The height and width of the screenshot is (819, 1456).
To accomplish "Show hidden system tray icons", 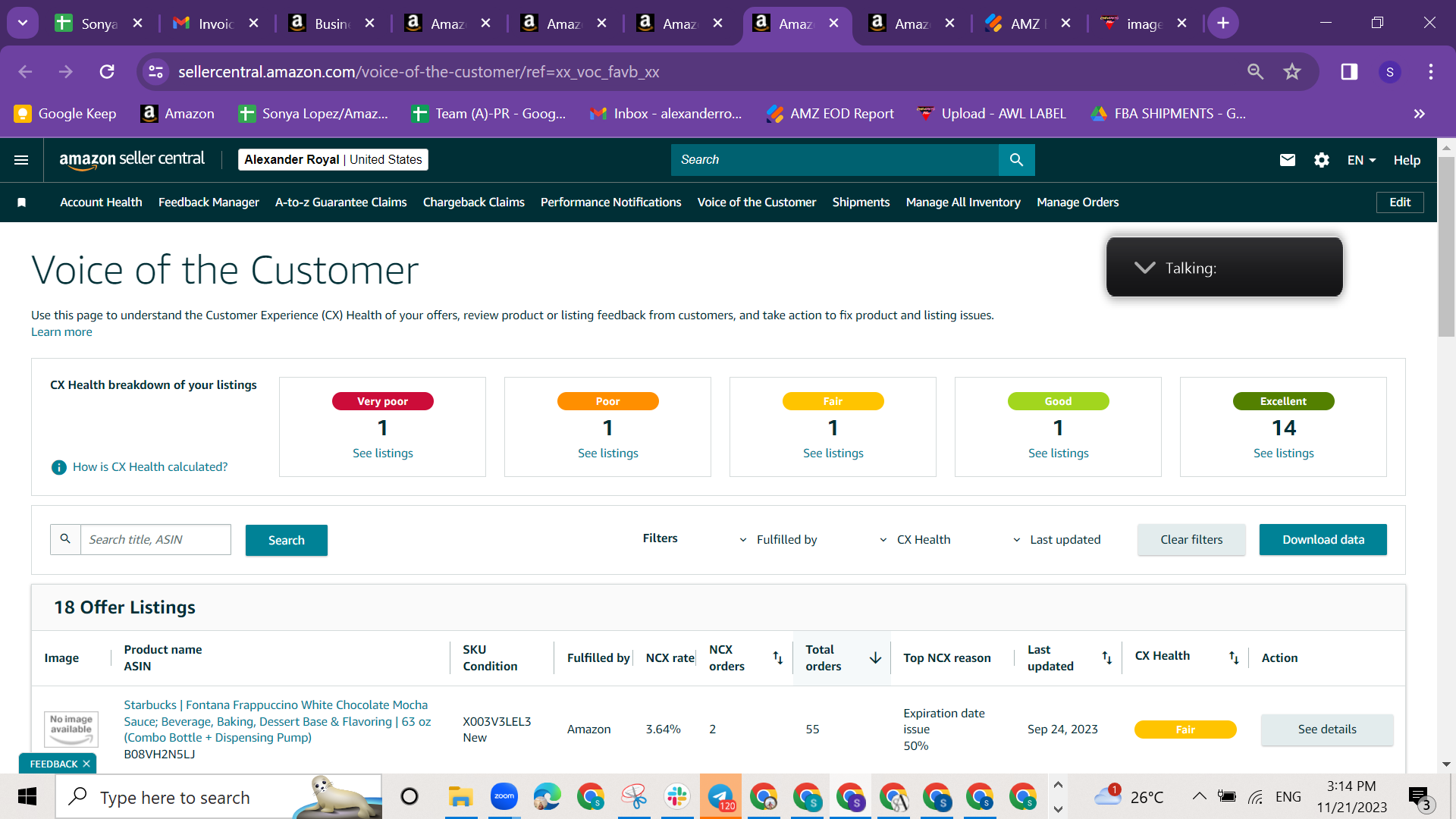I will (1199, 796).
